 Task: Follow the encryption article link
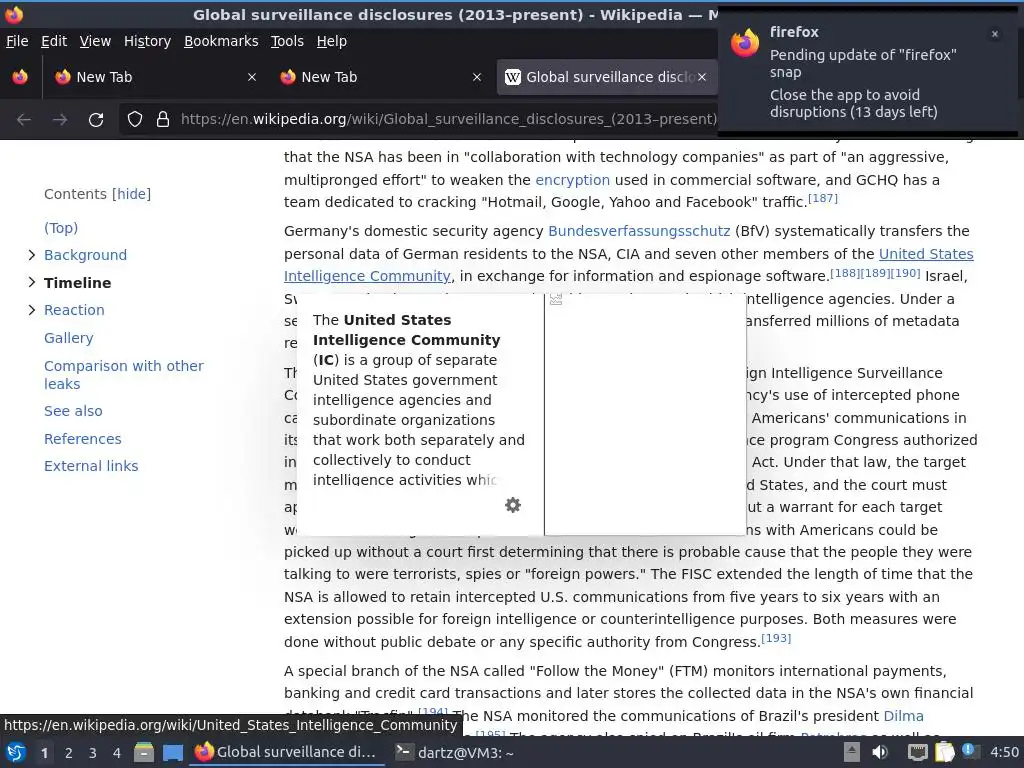[573, 180]
